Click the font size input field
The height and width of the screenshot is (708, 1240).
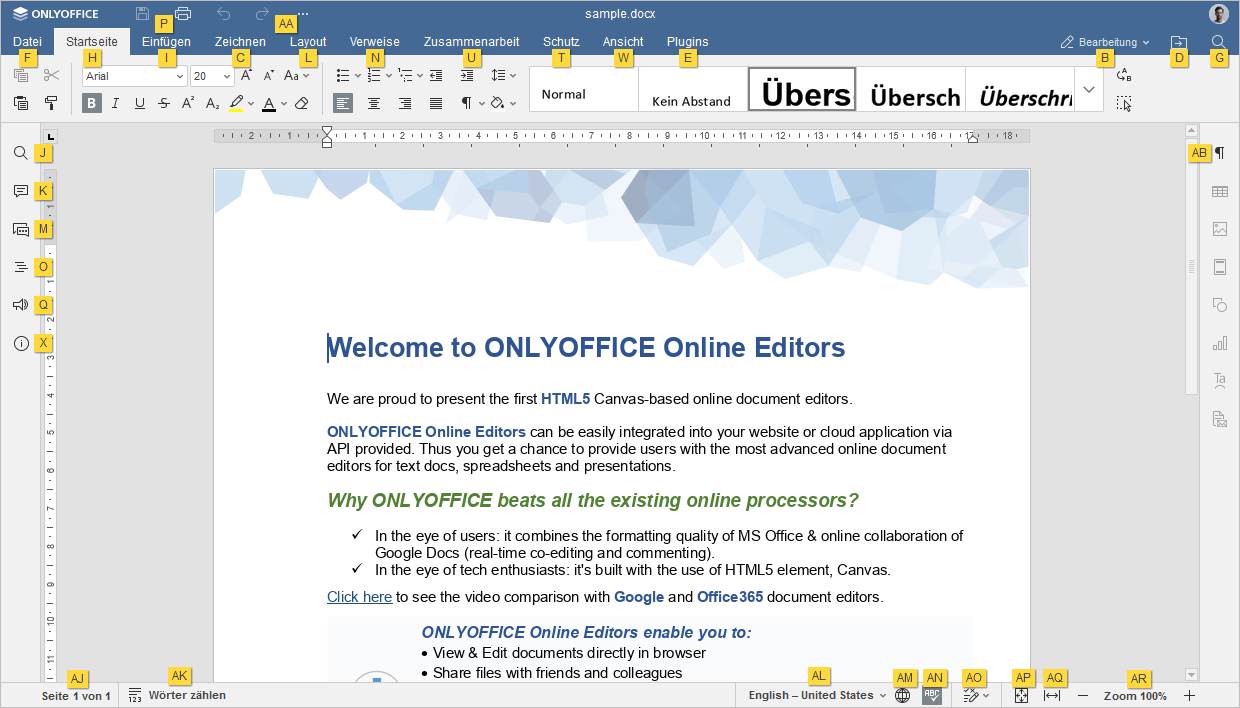tap(205, 76)
